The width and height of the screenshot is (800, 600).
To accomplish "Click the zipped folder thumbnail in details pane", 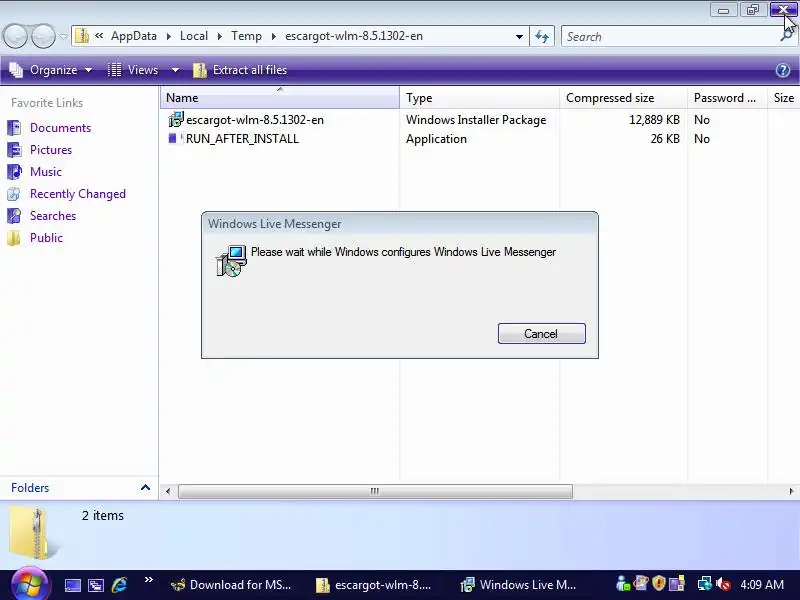I will click(x=32, y=533).
